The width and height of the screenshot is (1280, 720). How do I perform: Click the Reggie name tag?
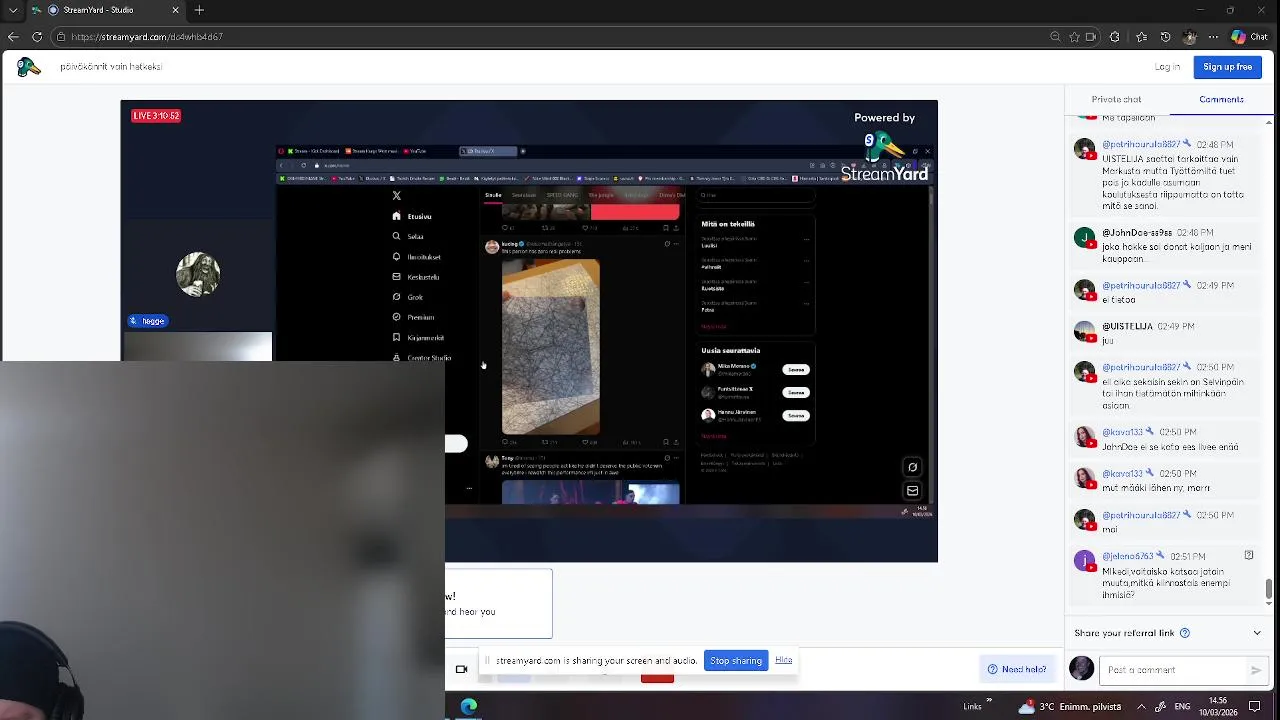[x=147, y=321]
